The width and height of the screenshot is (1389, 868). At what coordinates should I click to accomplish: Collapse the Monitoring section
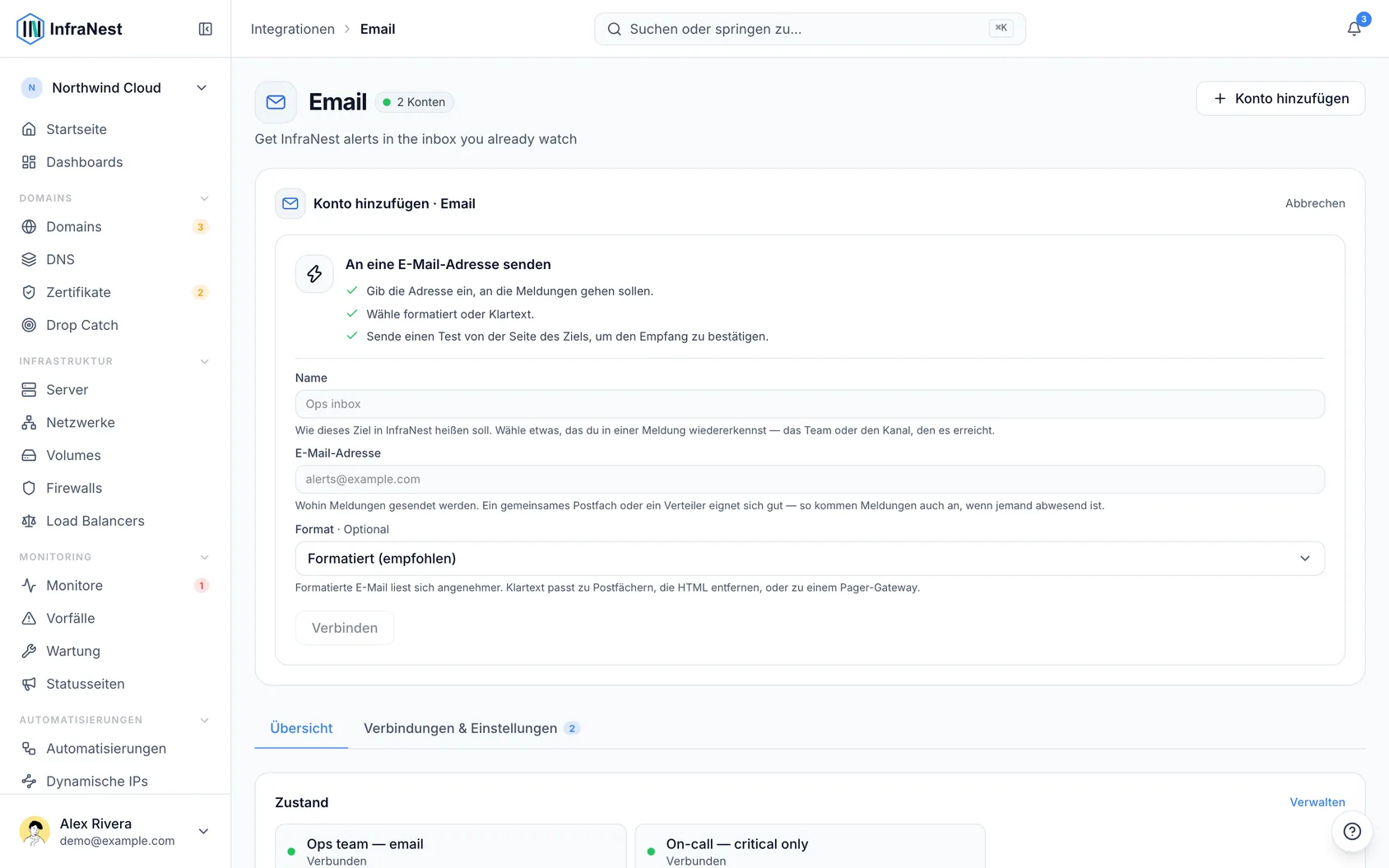pos(204,557)
